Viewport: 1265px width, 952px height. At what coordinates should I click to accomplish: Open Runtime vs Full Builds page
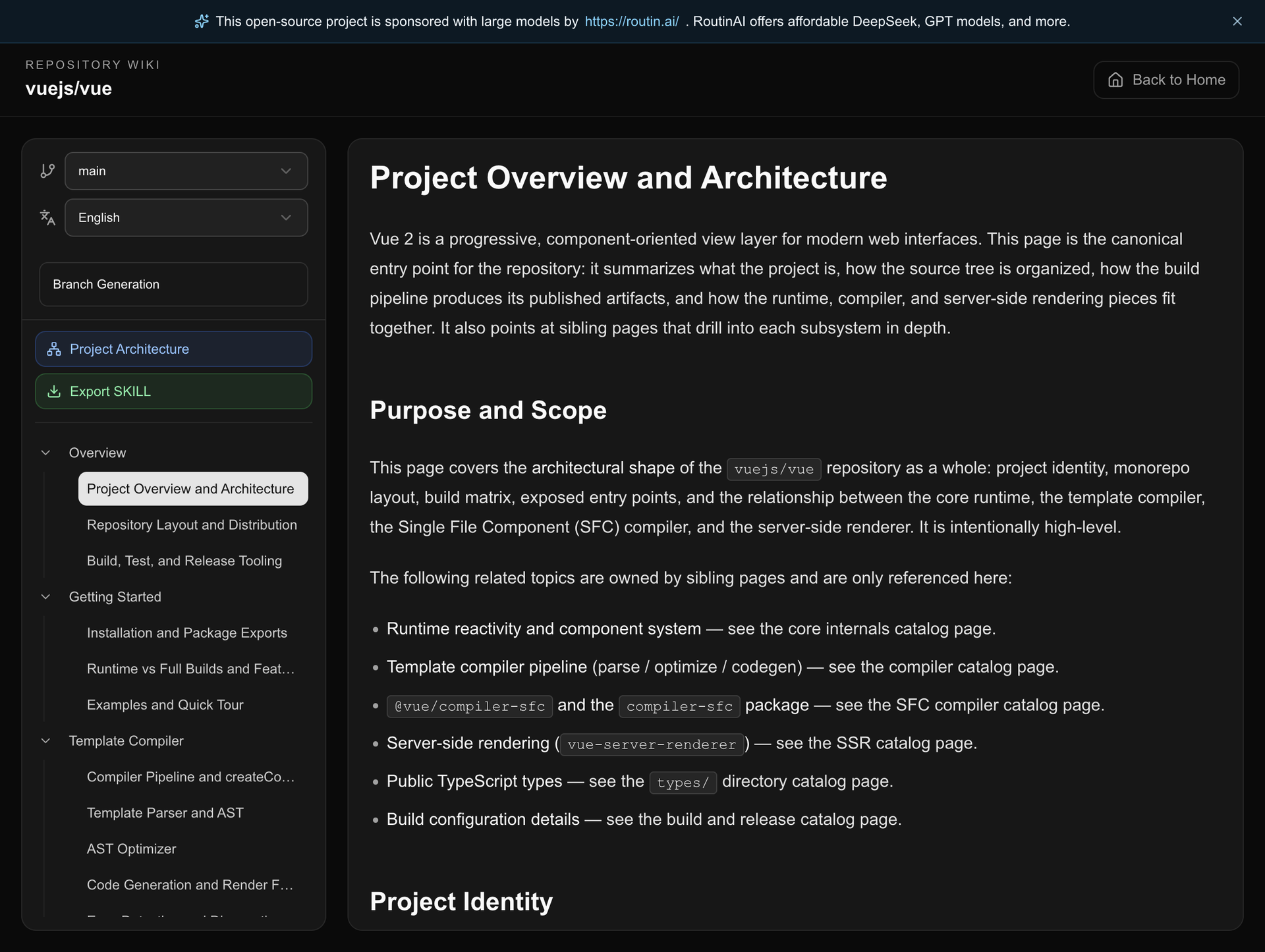point(190,669)
